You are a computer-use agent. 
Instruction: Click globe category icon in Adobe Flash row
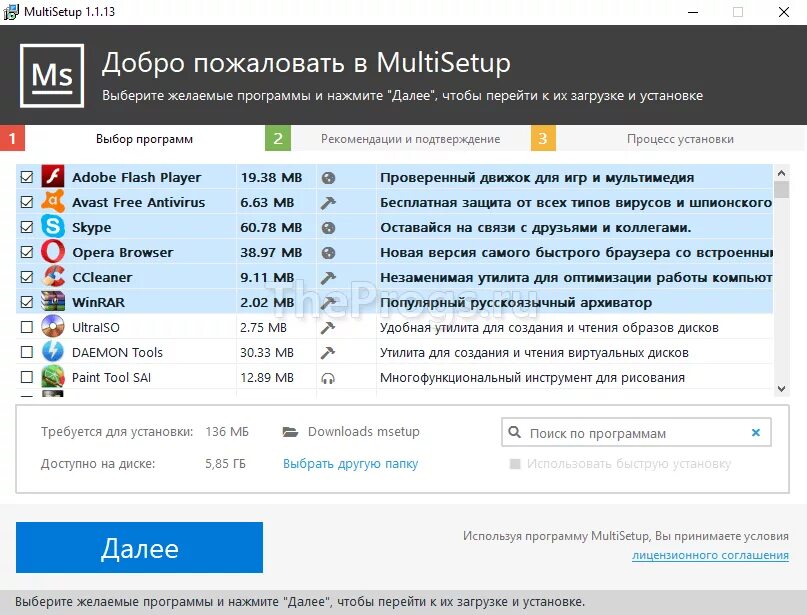(x=328, y=178)
